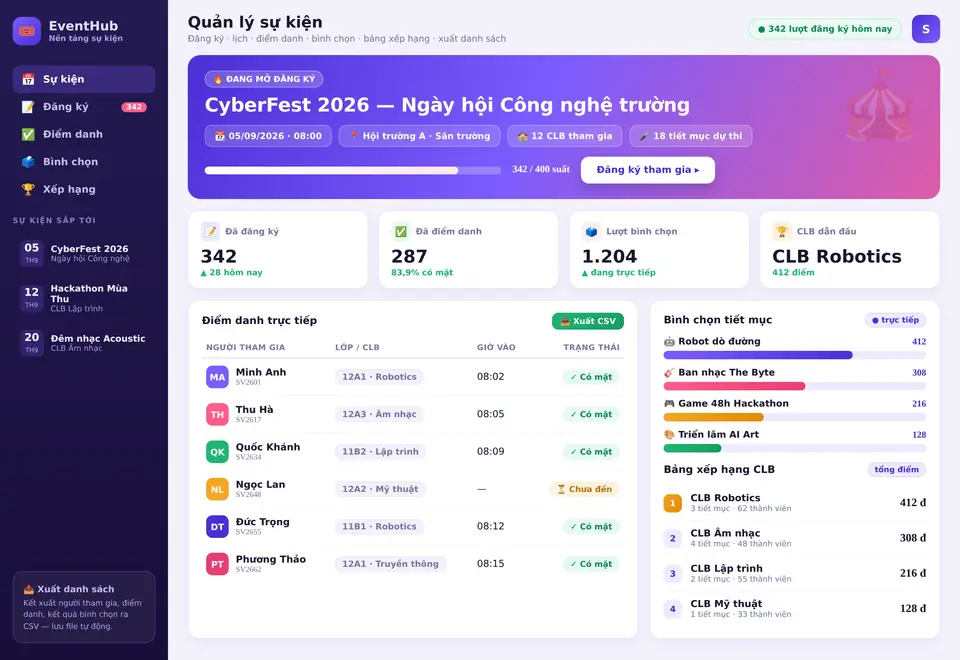The width and height of the screenshot is (960, 660).
Task: Select Đêm nhạc Acoustic upcoming event
Action: 84,343
